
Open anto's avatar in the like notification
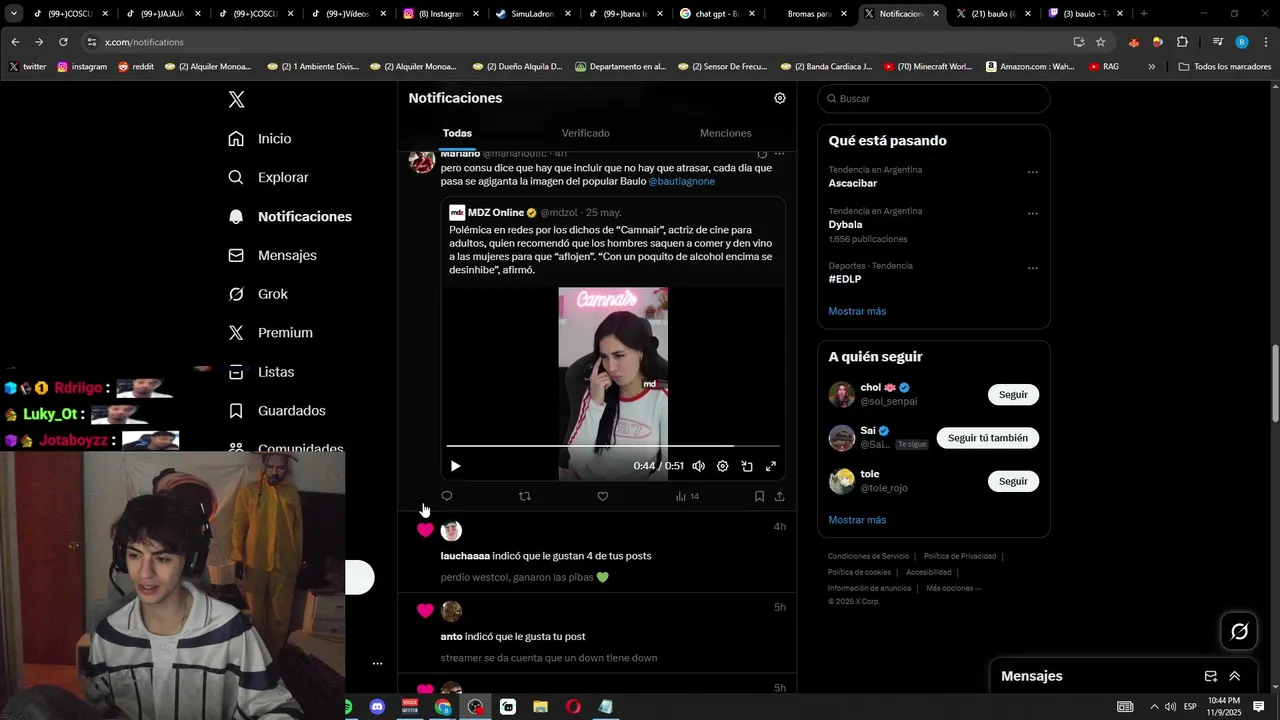coord(451,611)
